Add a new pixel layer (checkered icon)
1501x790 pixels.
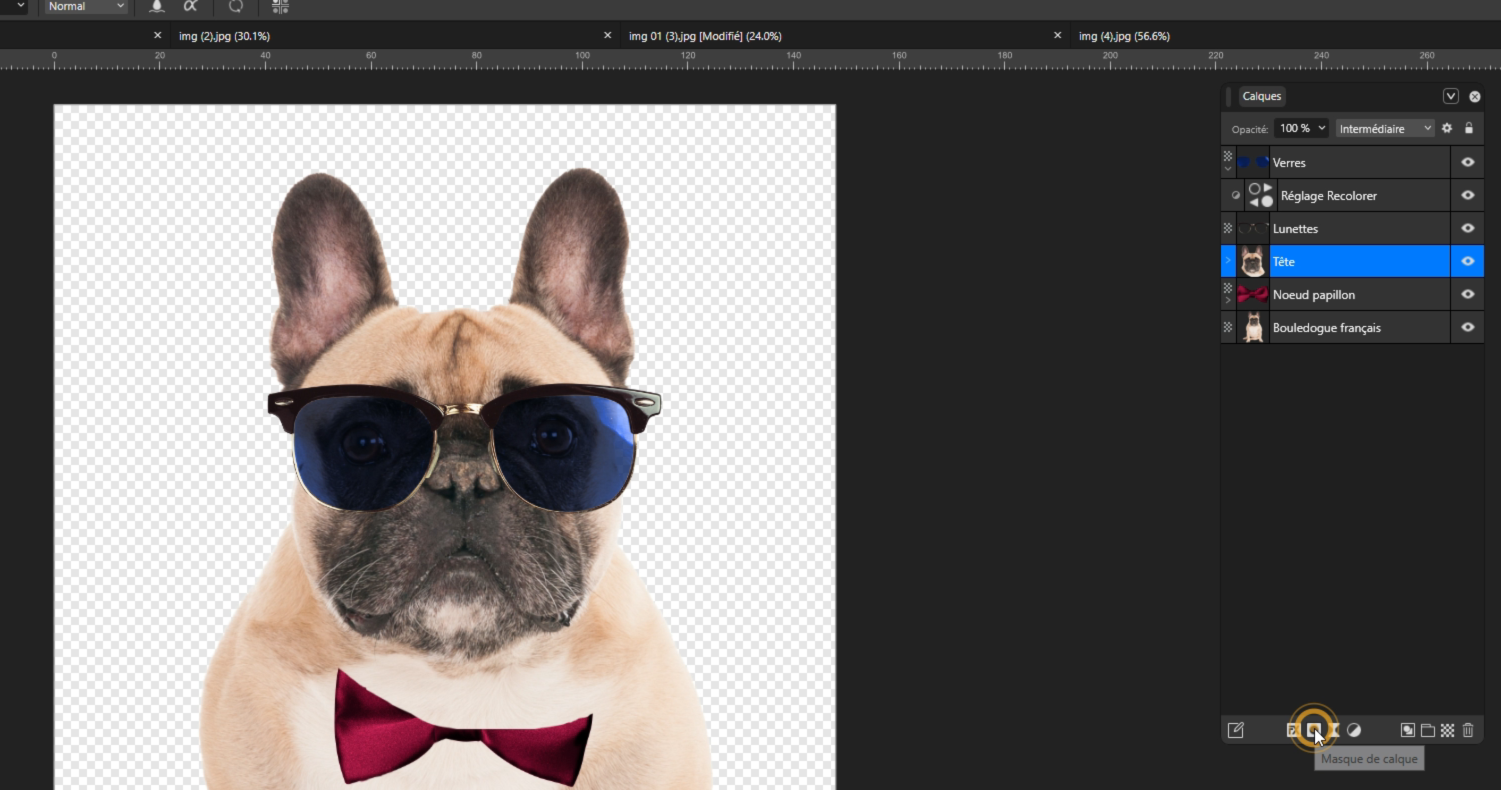point(1447,730)
